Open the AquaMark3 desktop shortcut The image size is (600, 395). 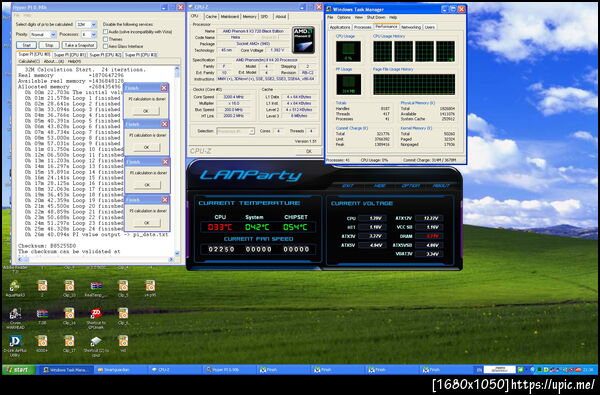[15, 287]
